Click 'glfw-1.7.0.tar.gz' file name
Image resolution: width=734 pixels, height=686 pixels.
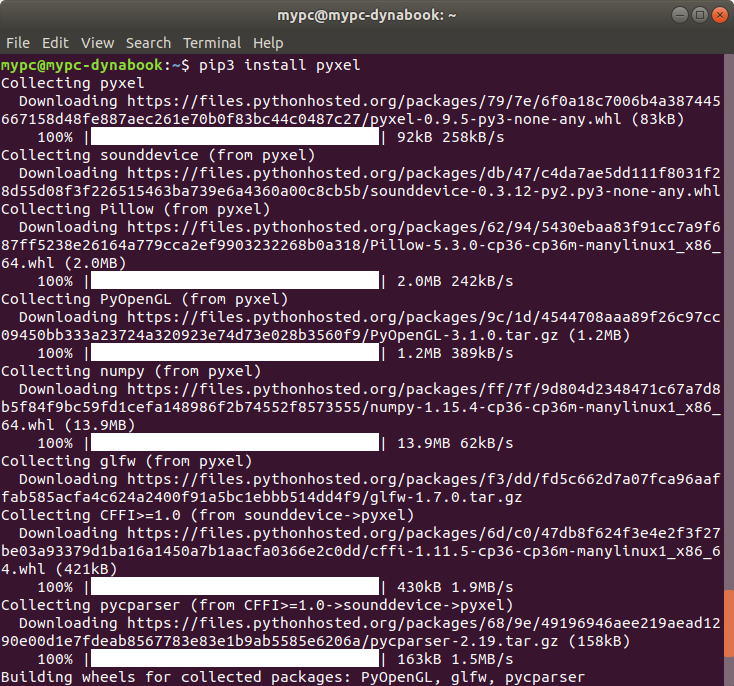pos(446,497)
